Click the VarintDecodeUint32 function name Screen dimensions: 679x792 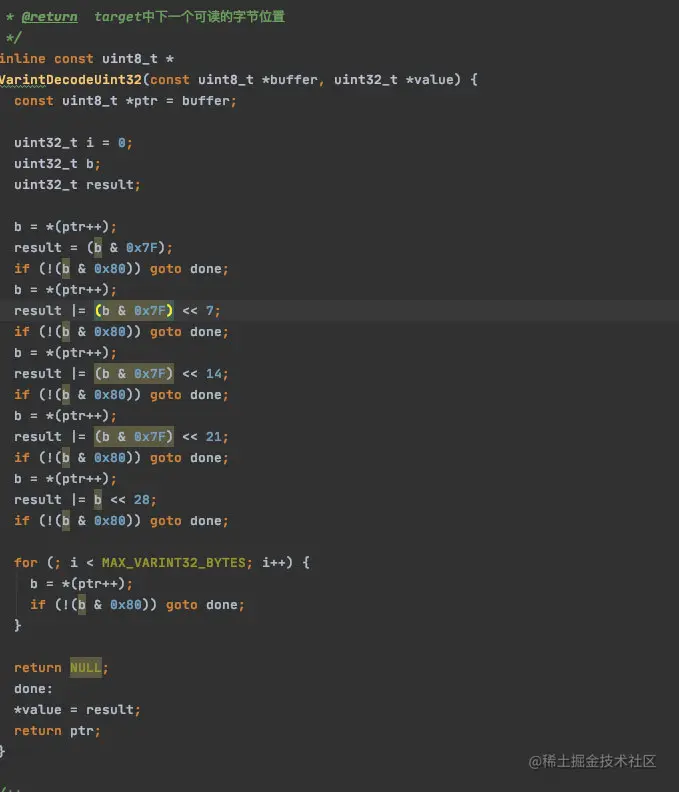click(71, 80)
